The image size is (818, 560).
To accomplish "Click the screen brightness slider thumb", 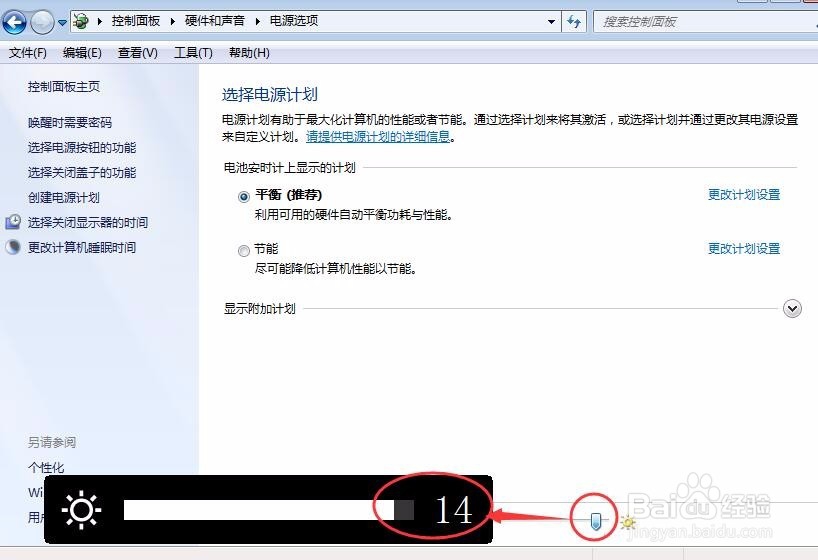I will (596, 520).
